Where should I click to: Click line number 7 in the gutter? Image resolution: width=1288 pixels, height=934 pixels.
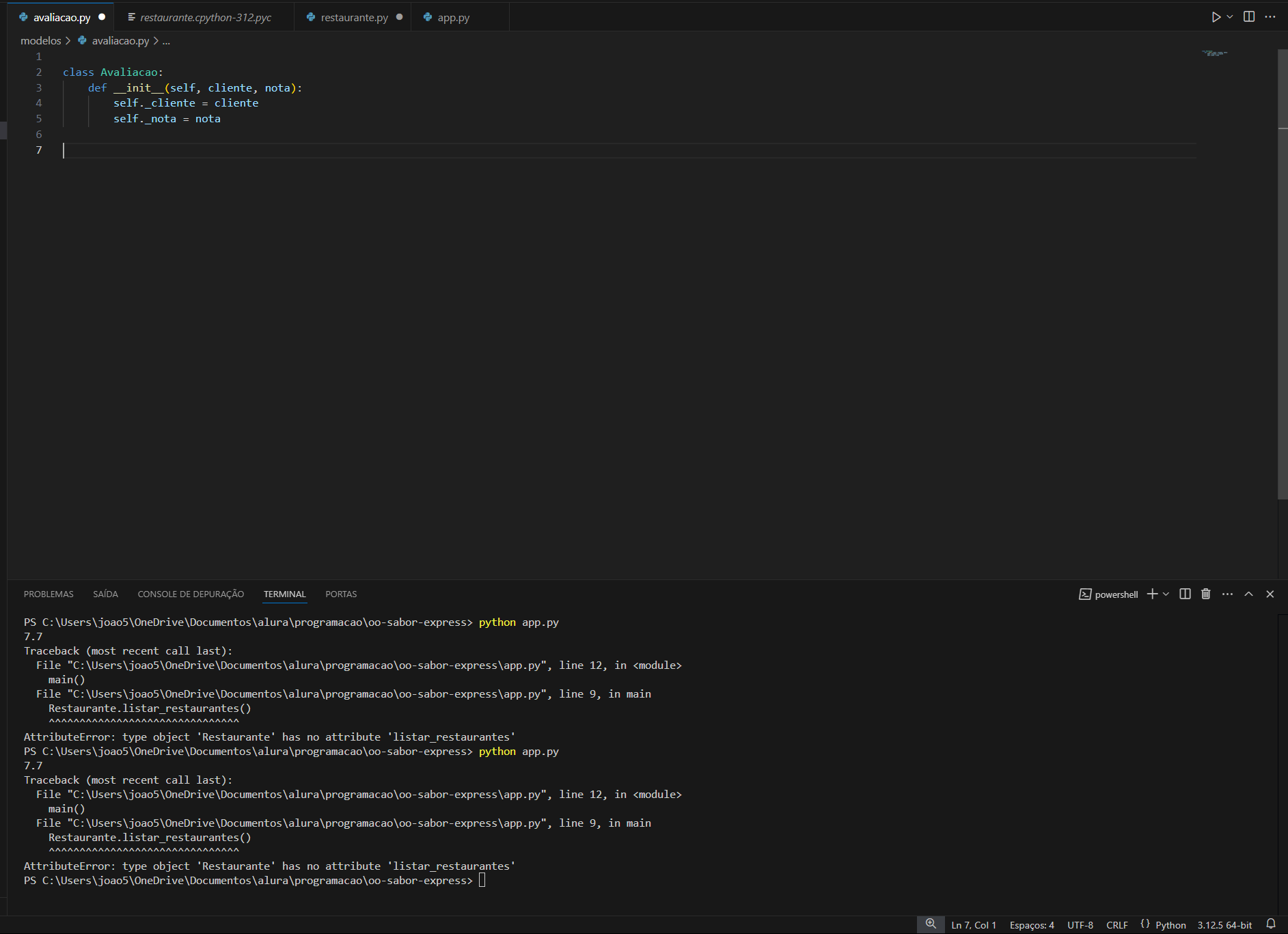point(39,150)
